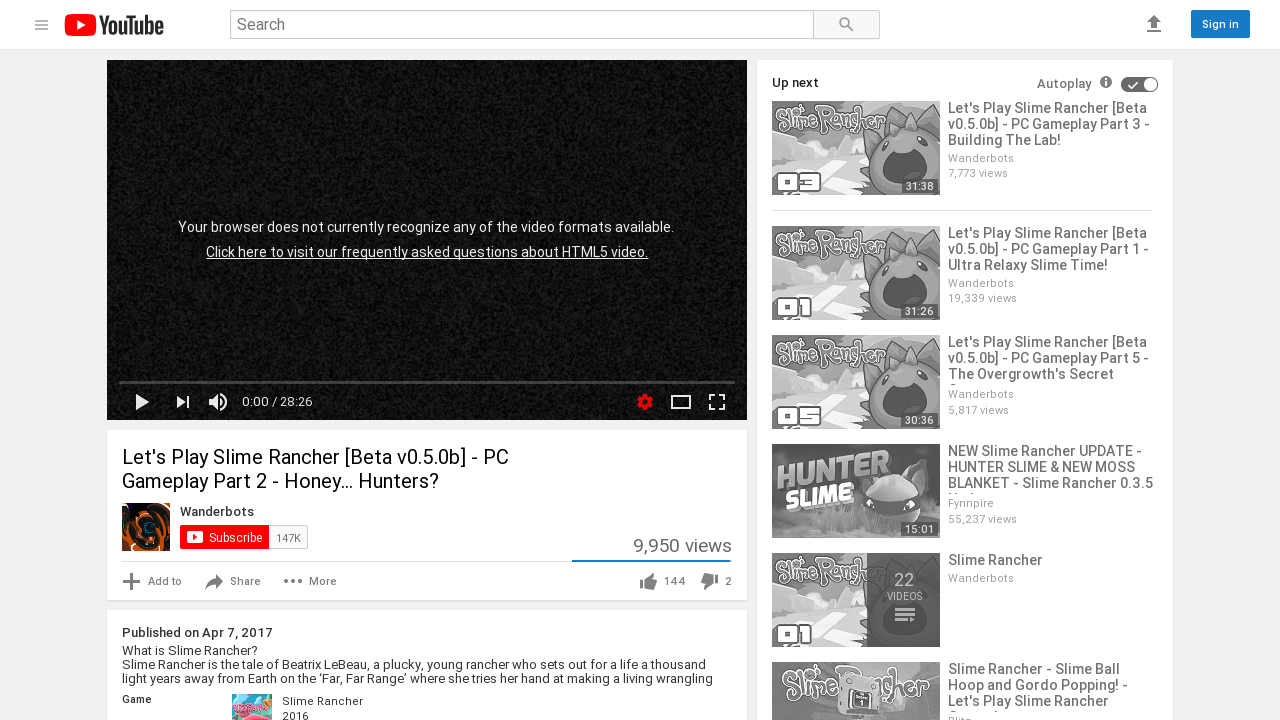This screenshot has width=1280, height=720.
Task: Click Sign in button
Action: 1220,24
